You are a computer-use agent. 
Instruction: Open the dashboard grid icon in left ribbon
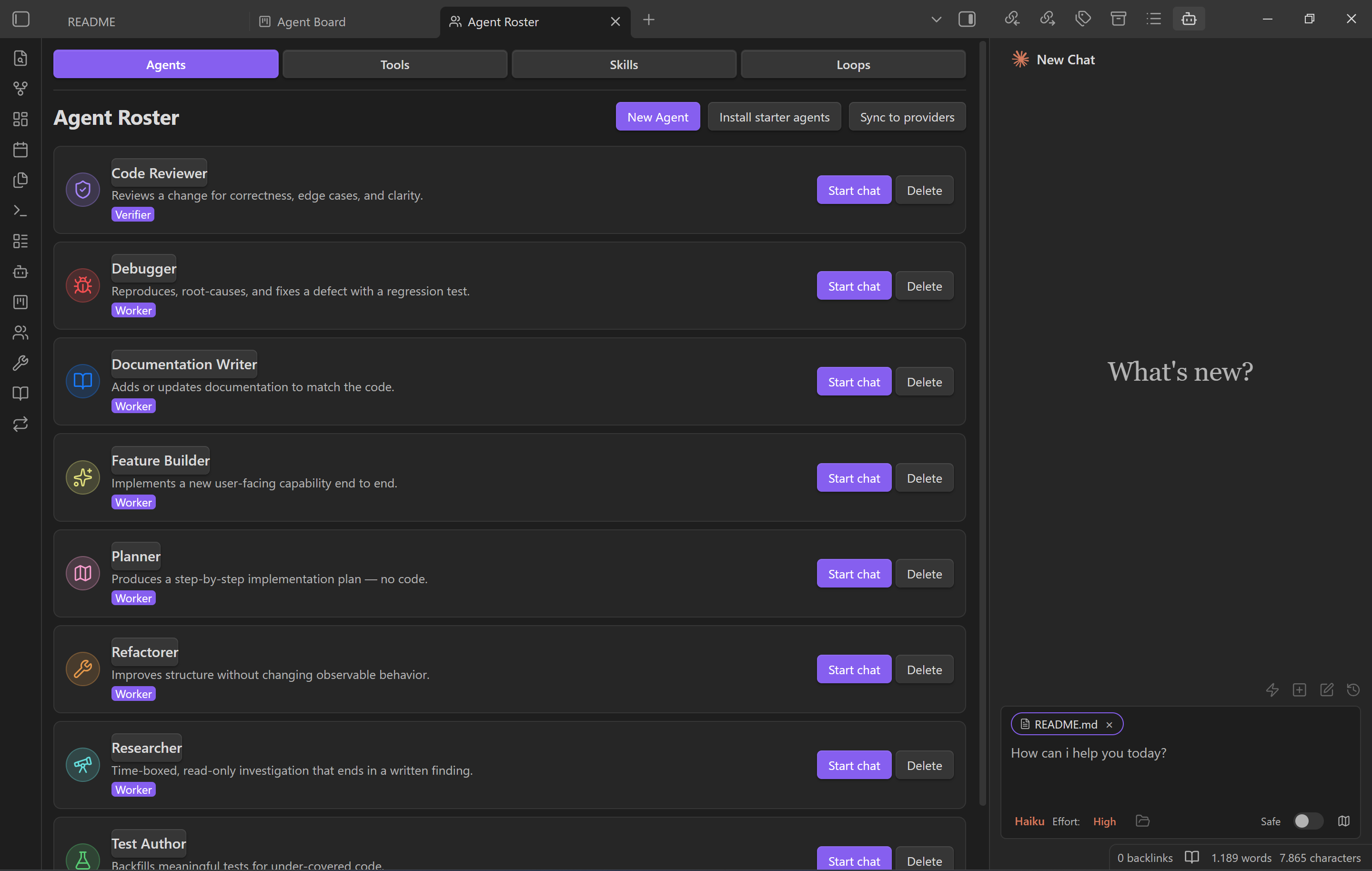click(20, 119)
